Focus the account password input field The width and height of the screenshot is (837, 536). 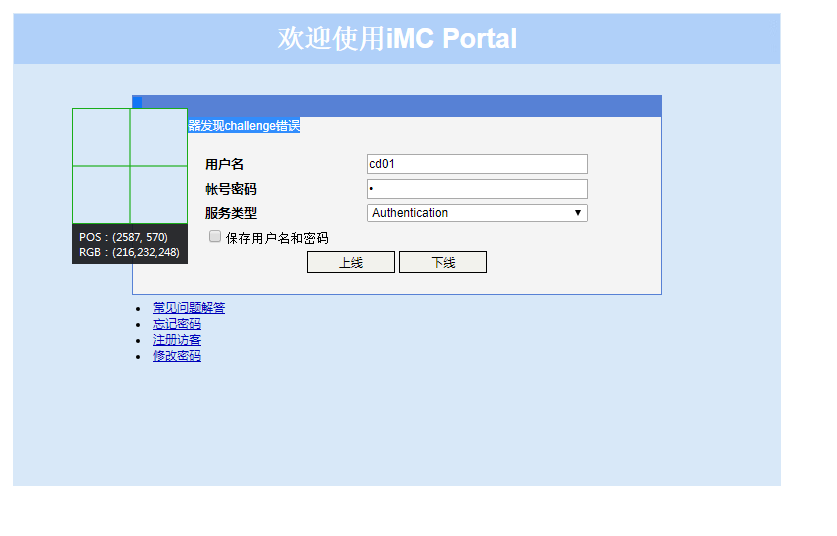477,189
